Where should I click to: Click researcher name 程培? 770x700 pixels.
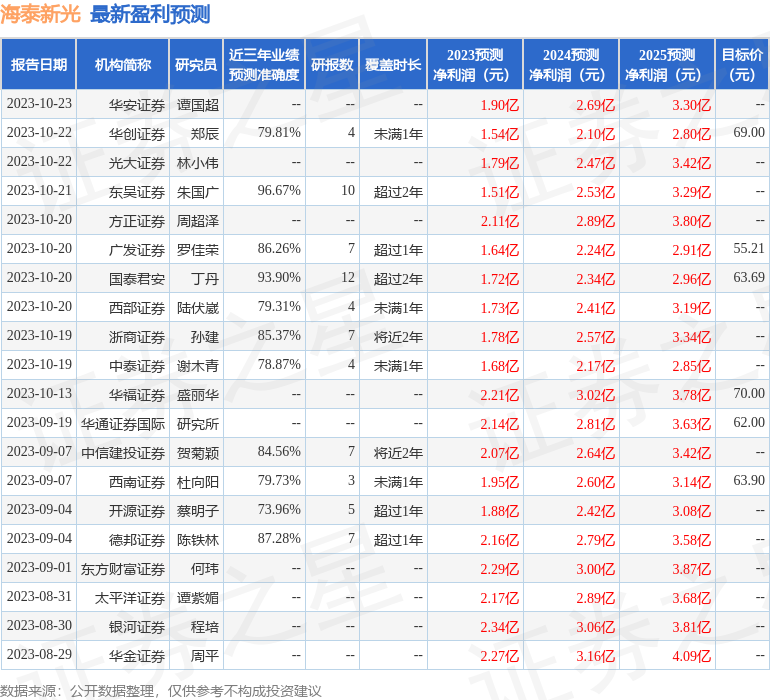[x=204, y=627]
